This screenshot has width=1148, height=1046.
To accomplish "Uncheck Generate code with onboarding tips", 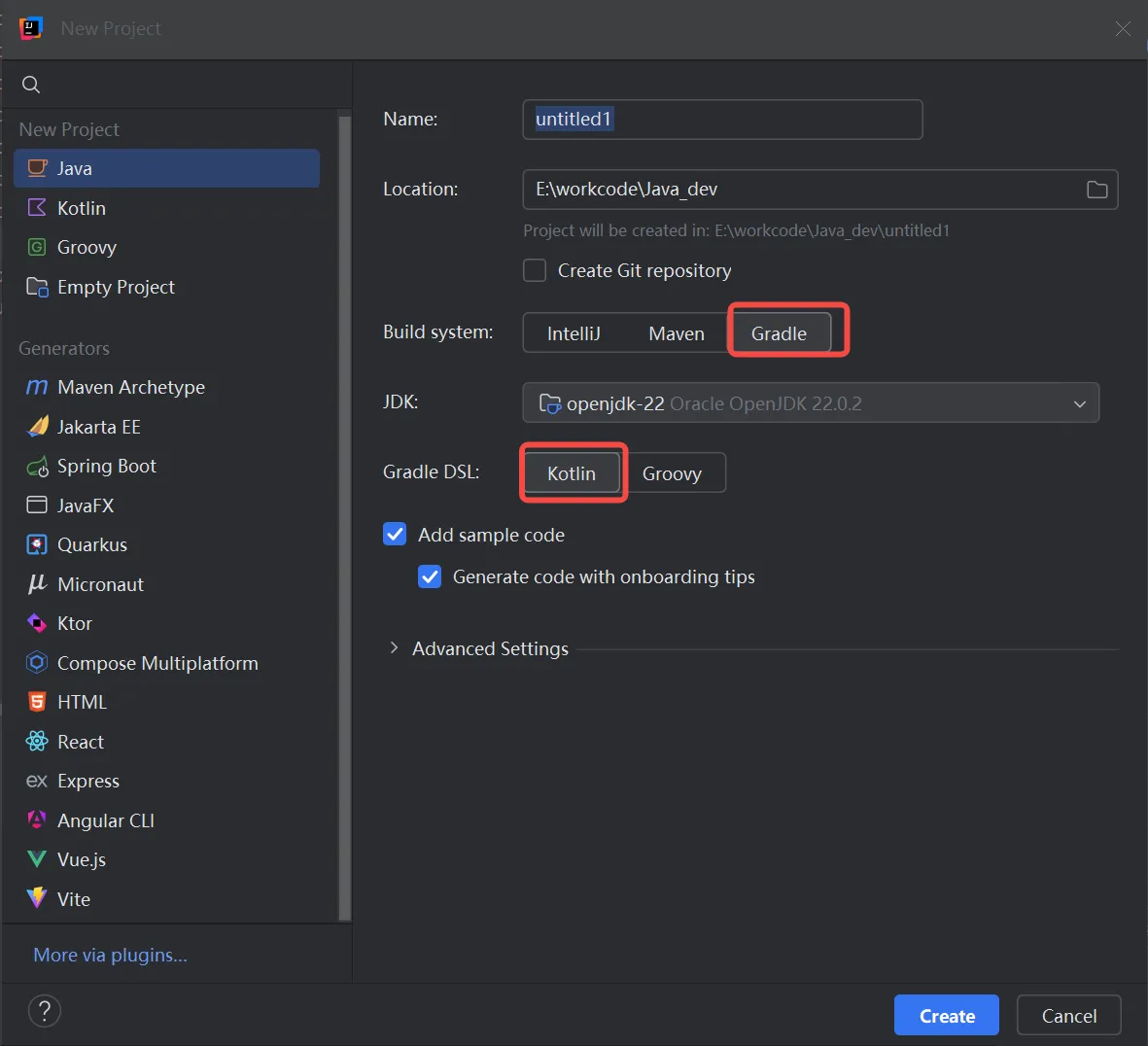I will (430, 576).
